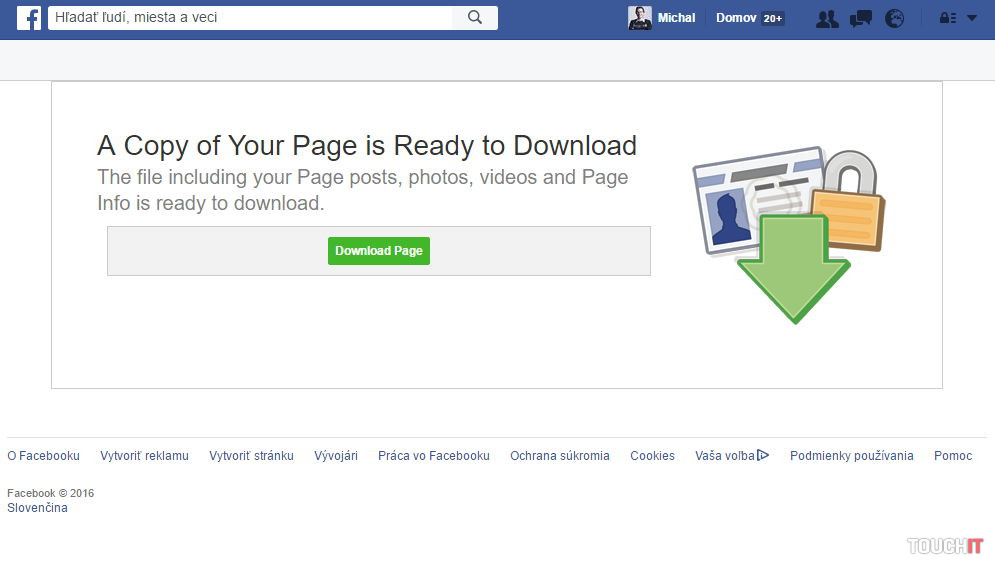This screenshot has width=995, height=565.
Task: Click the download archive illustration
Action: (x=789, y=235)
